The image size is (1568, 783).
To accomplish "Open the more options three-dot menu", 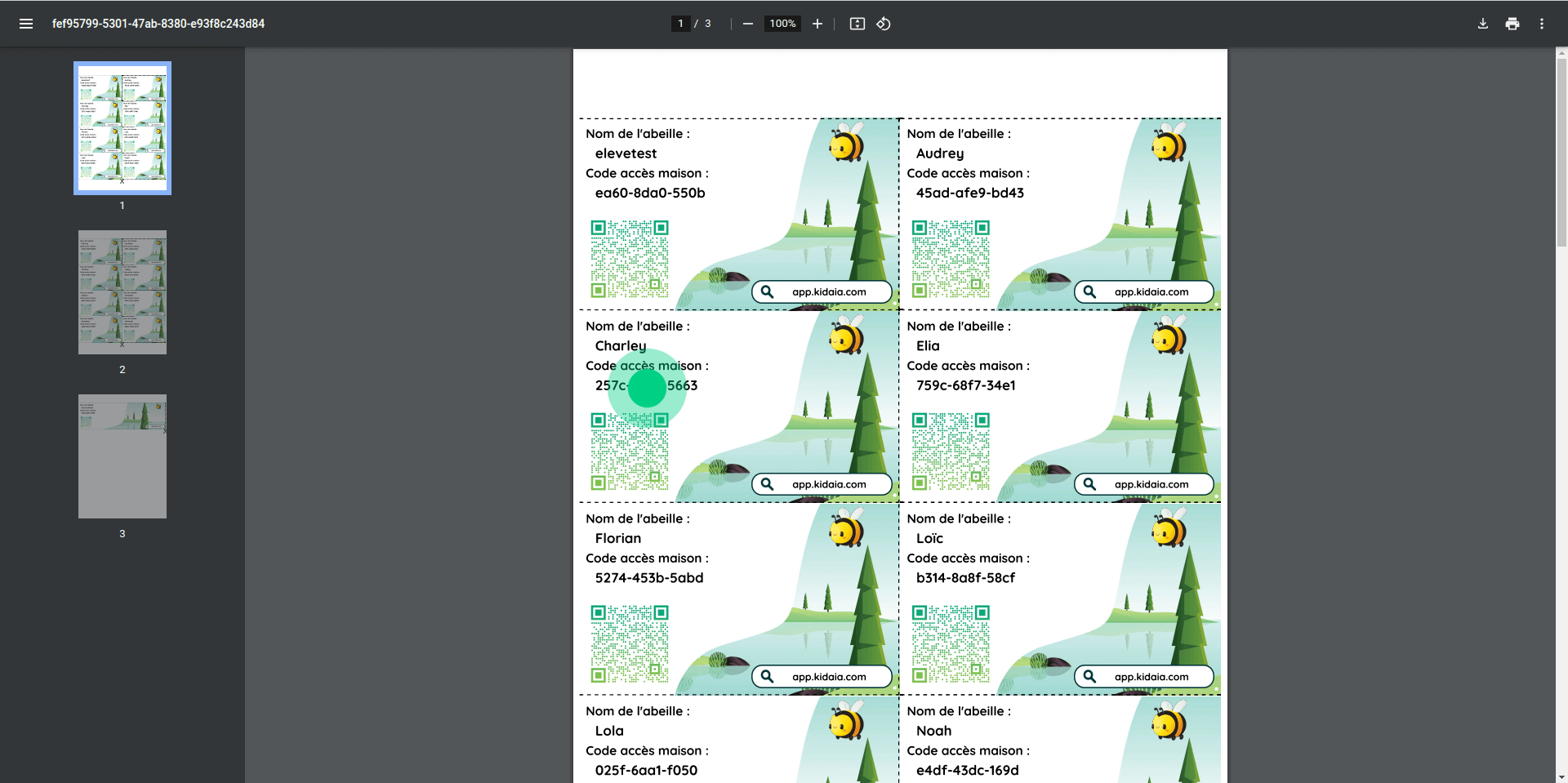I will (x=1543, y=24).
